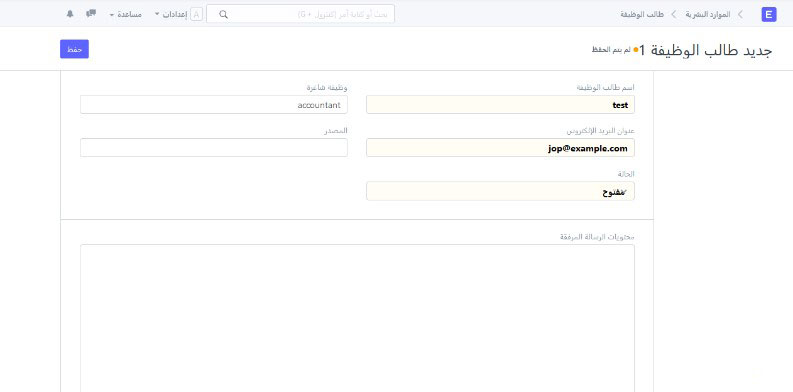The image size is (793, 392).
Task: Click the اسم طالب الوظيفة label
Action: click(605, 88)
